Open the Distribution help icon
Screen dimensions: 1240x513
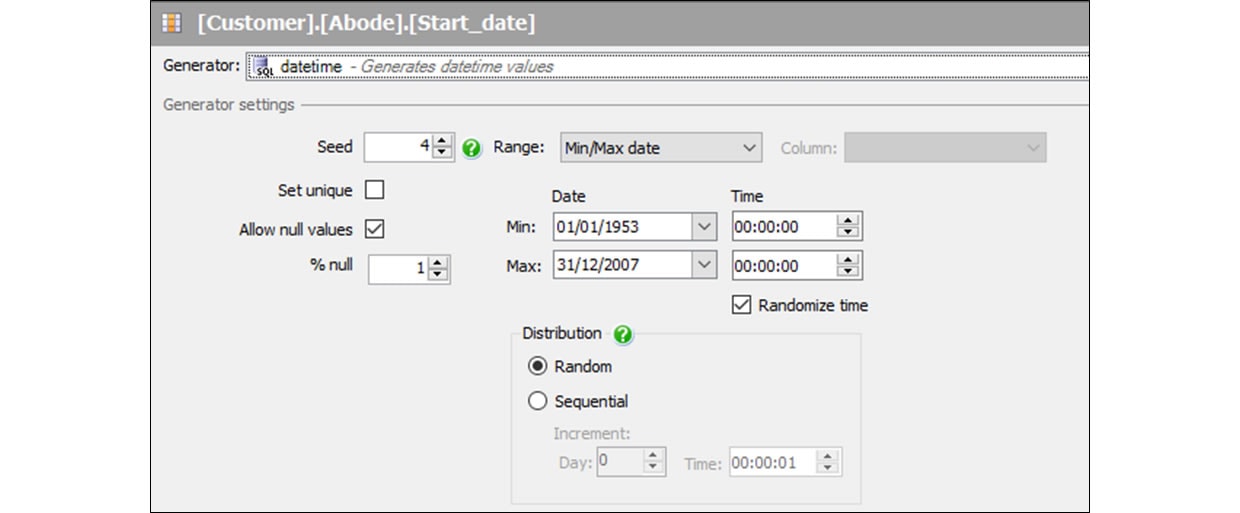[622, 334]
